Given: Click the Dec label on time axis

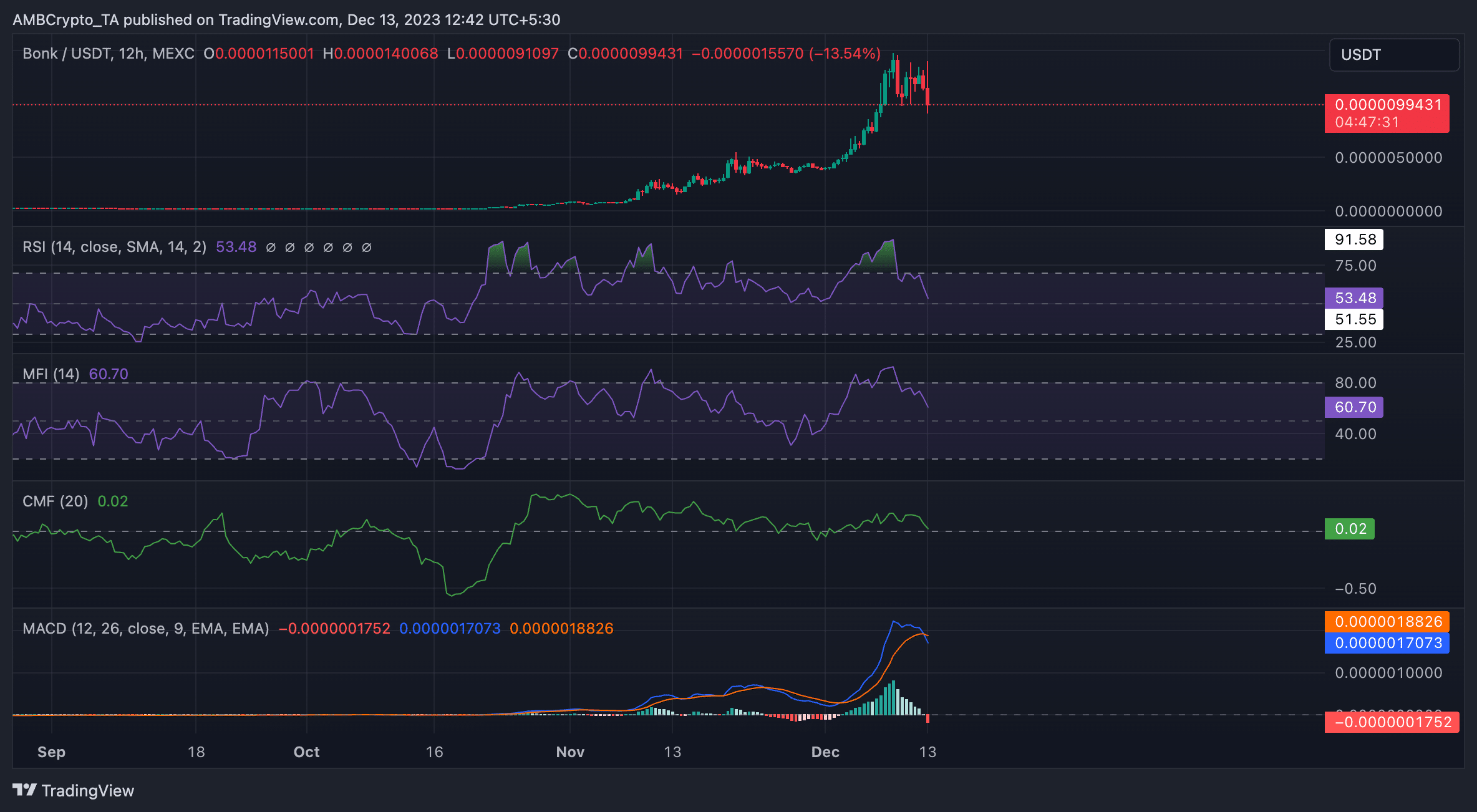Looking at the screenshot, I should (825, 752).
